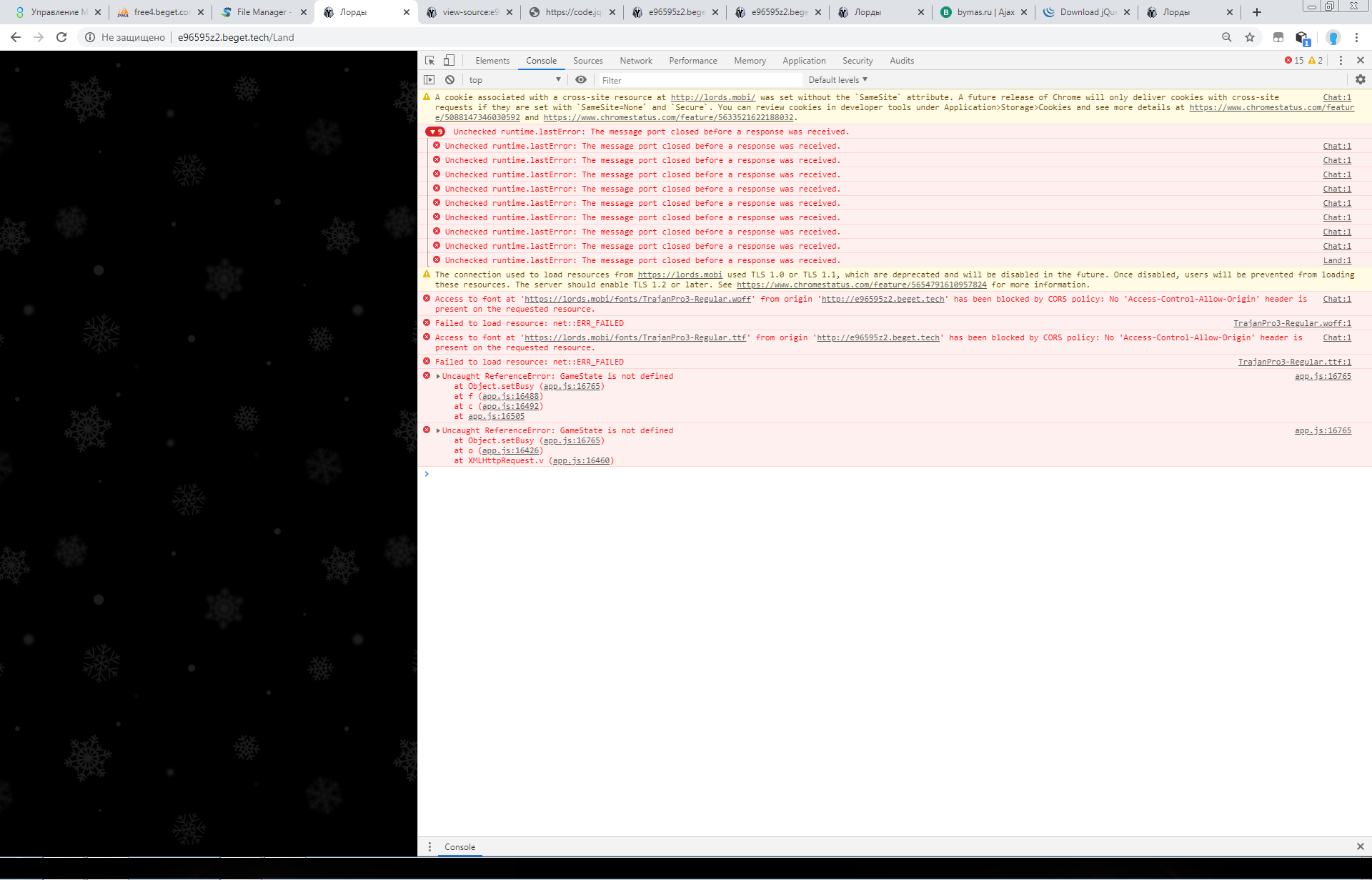Open DevTools three-dot customize menu
This screenshot has width=1372, height=880.
(1341, 61)
